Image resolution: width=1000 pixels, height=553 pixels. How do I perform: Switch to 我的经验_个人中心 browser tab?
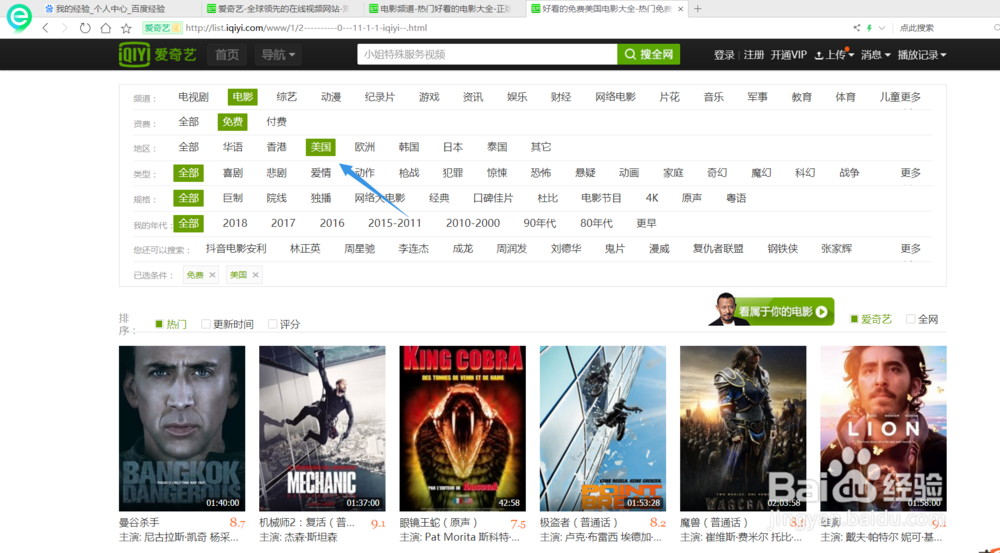point(119,9)
